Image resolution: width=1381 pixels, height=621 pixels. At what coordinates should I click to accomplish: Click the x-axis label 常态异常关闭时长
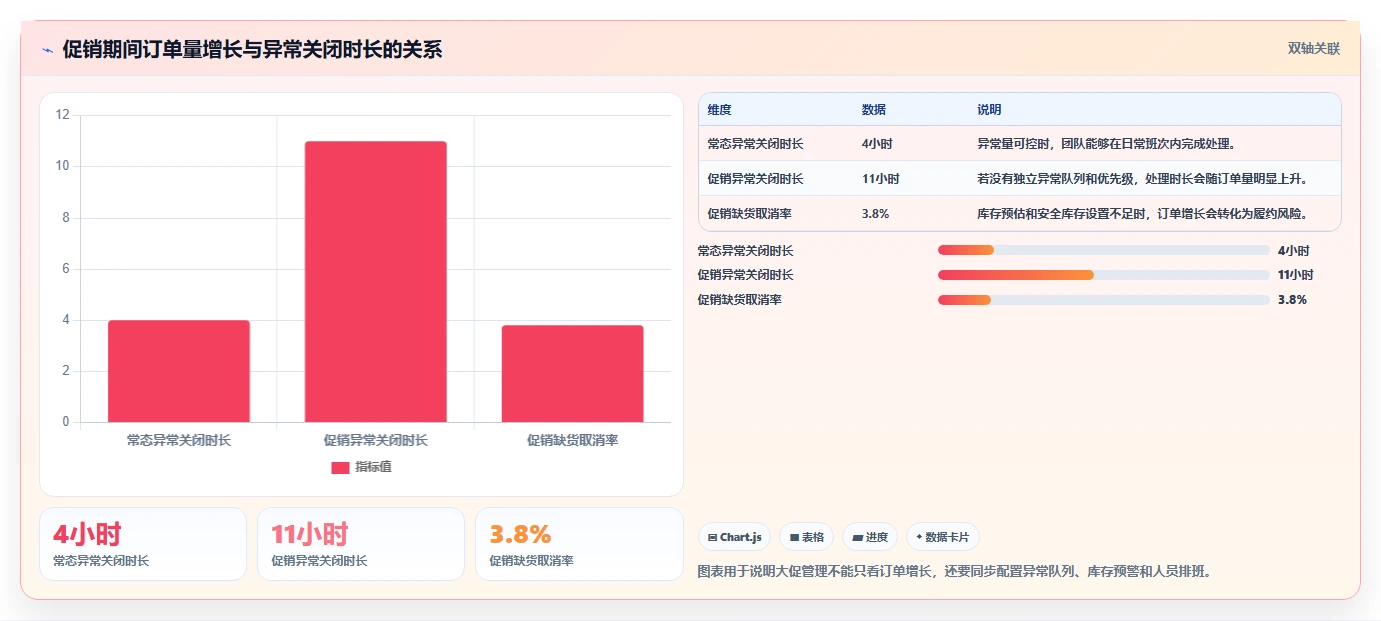tap(179, 440)
